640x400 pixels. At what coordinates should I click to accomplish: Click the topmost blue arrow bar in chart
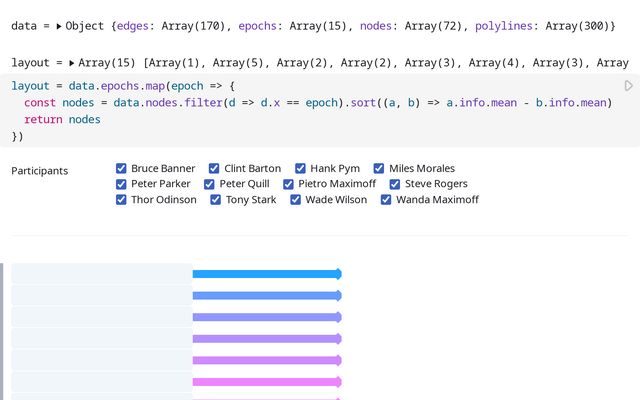(x=266, y=274)
